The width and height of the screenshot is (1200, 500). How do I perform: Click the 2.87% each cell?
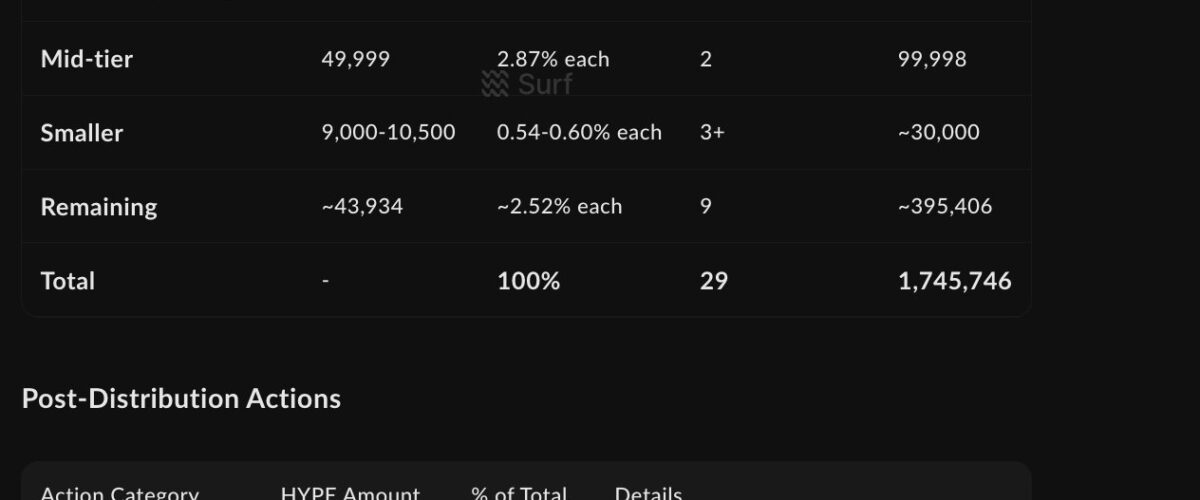point(553,59)
